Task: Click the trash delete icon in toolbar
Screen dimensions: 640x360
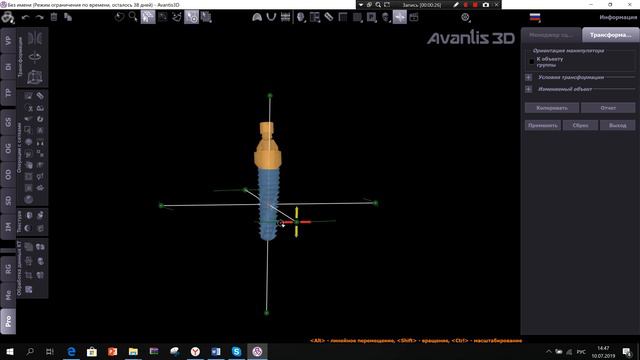Action: click(x=54, y=17)
